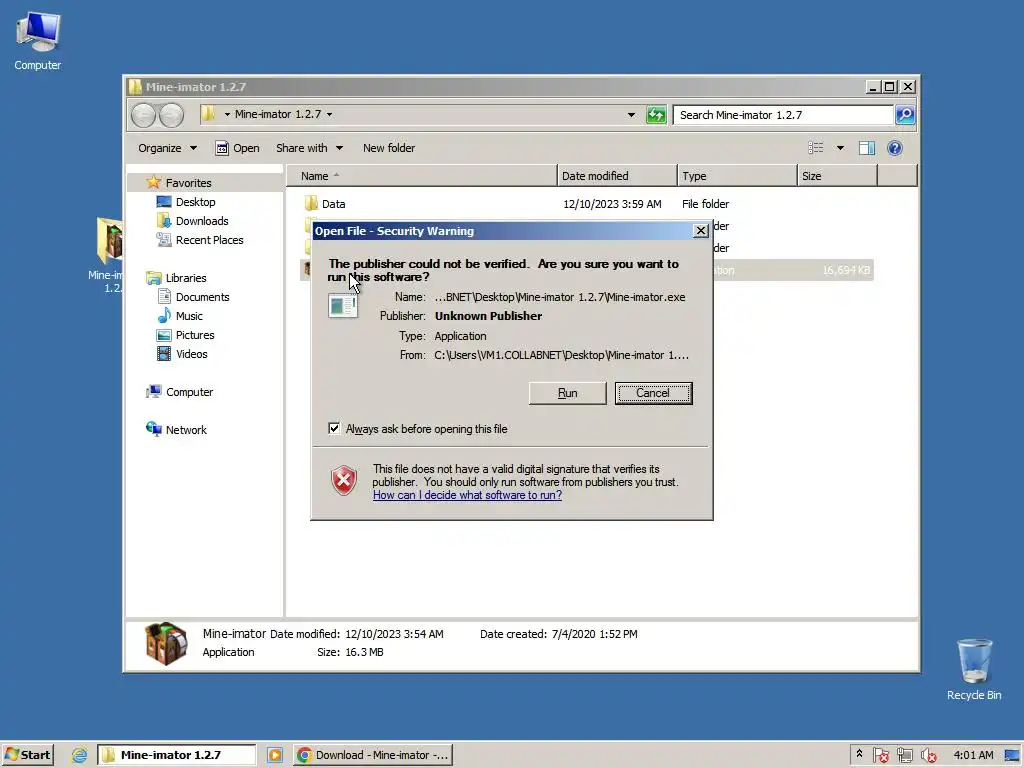This screenshot has width=1024, height=768.
Task: Sort by Size column header
Action: click(x=837, y=176)
